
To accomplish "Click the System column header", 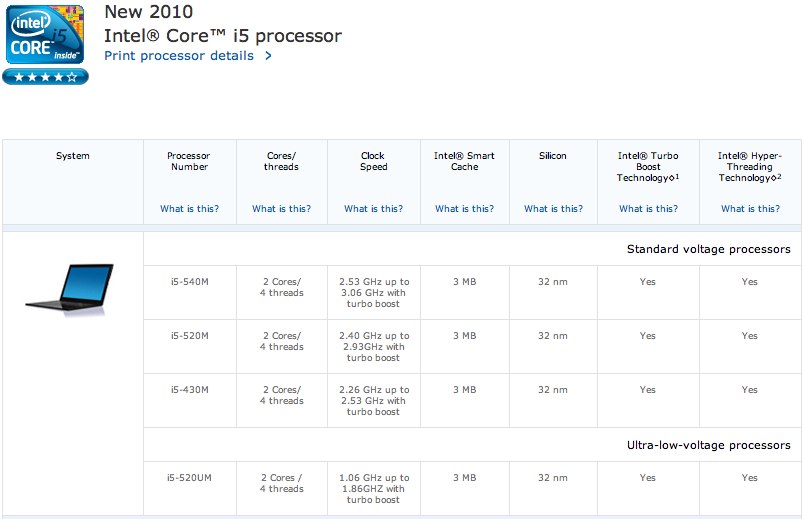I will (x=73, y=156).
